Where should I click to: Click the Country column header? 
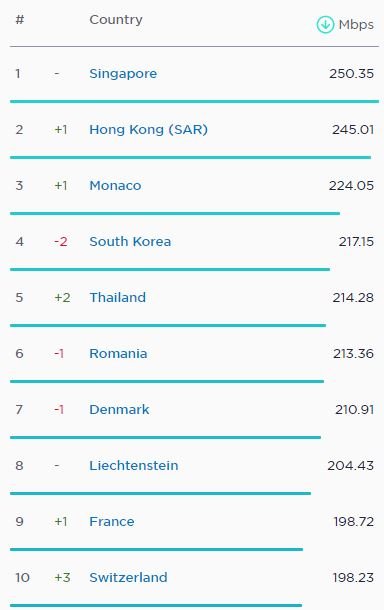click(x=116, y=19)
